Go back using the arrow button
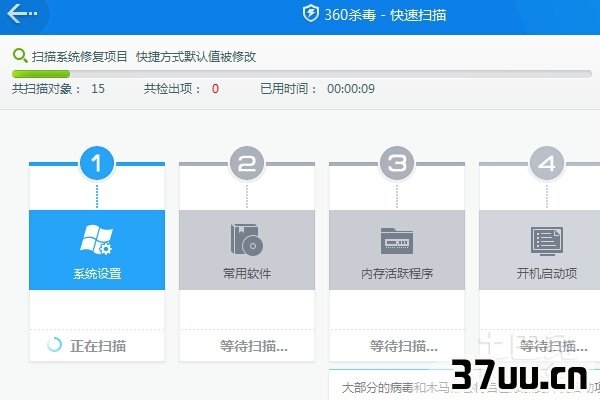The width and height of the screenshot is (600, 400). tap(22, 14)
